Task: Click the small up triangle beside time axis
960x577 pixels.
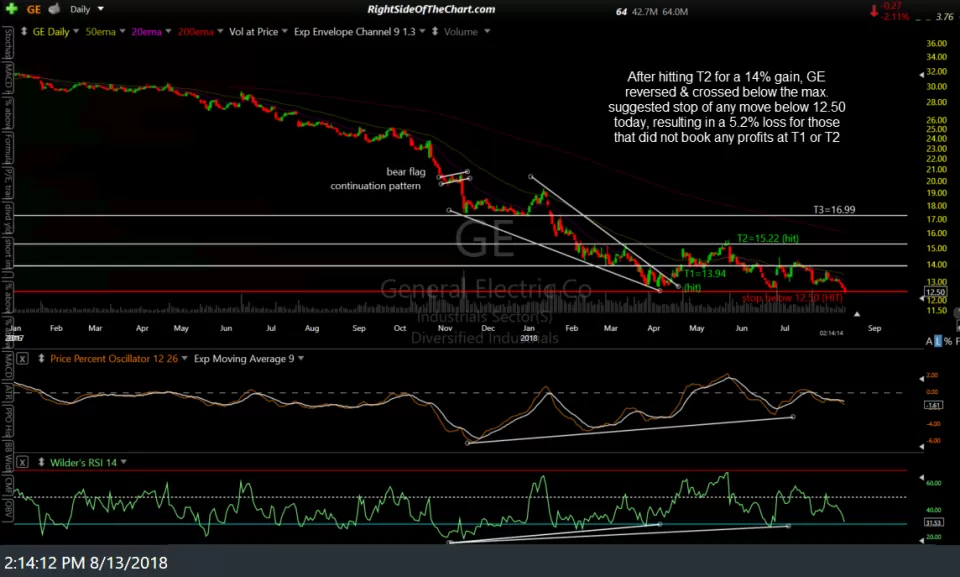Action: point(857,314)
